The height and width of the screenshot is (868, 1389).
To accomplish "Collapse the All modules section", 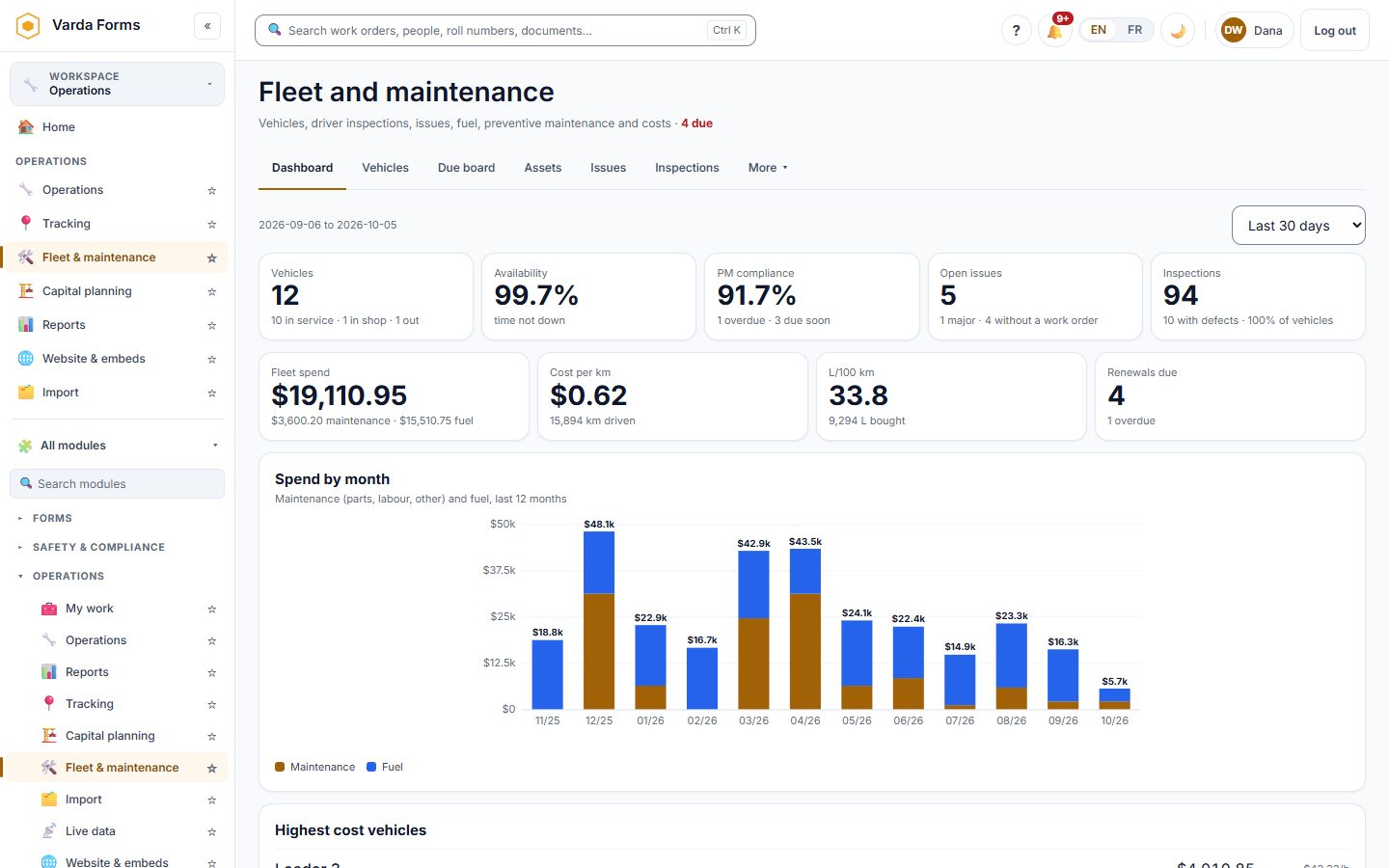I will coord(117,446).
